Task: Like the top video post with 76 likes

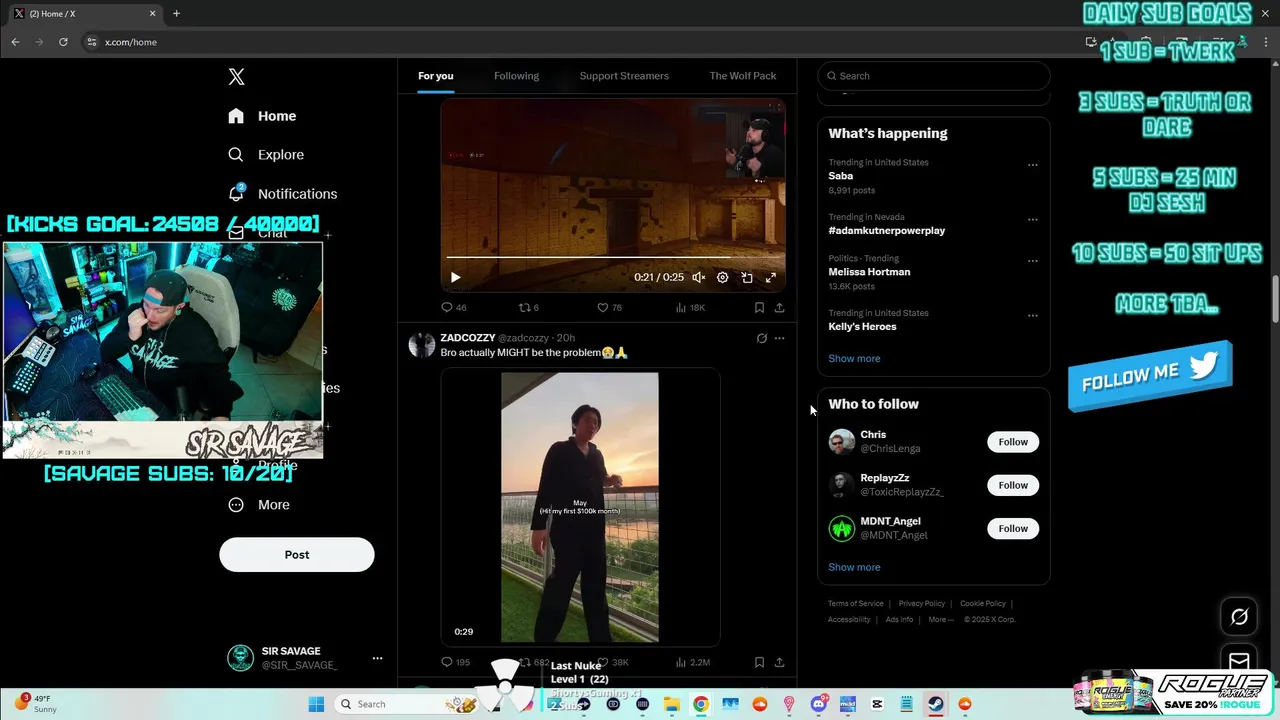Action: tap(609, 308)
